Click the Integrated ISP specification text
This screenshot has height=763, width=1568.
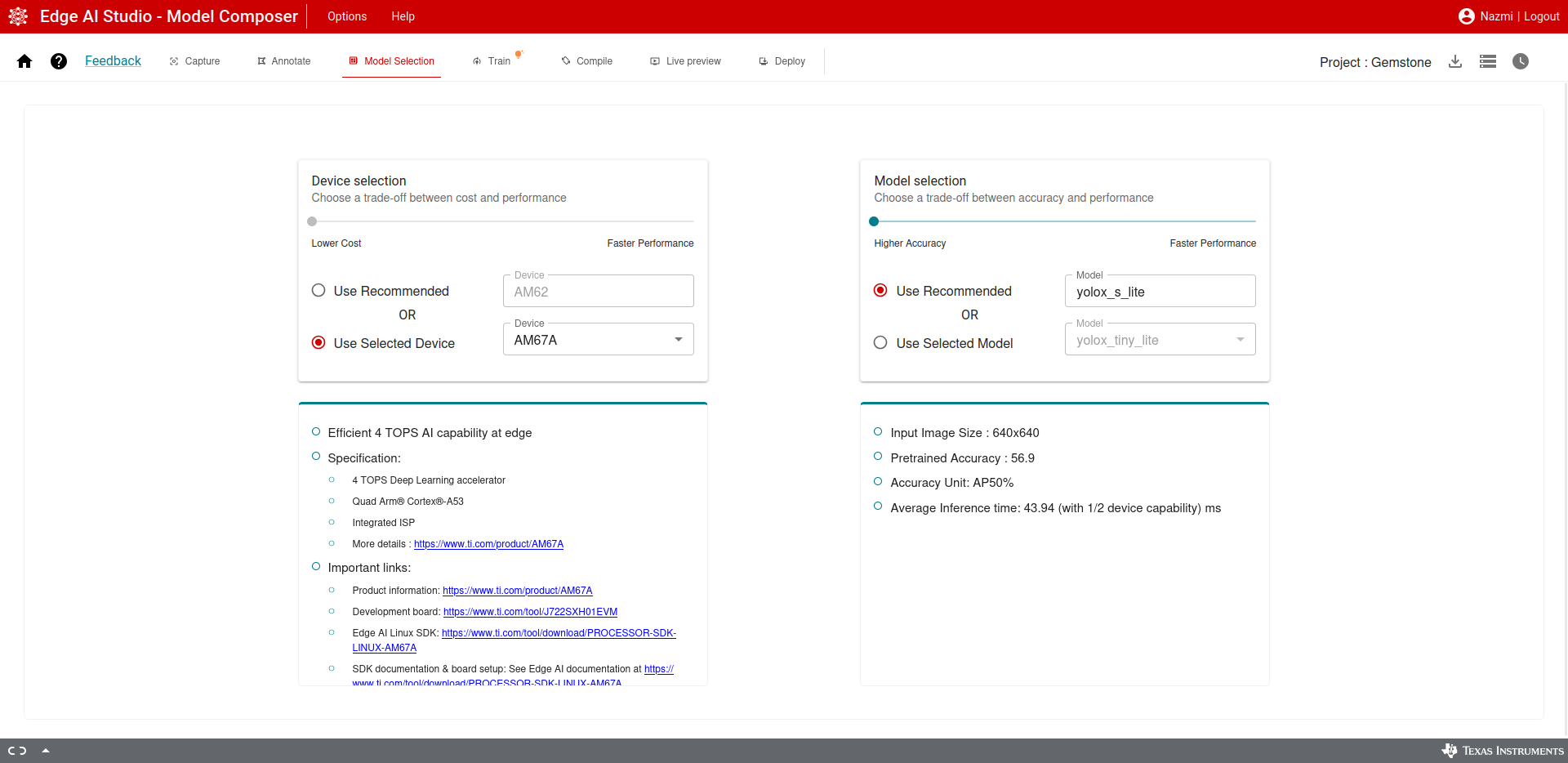pos(383,523)
